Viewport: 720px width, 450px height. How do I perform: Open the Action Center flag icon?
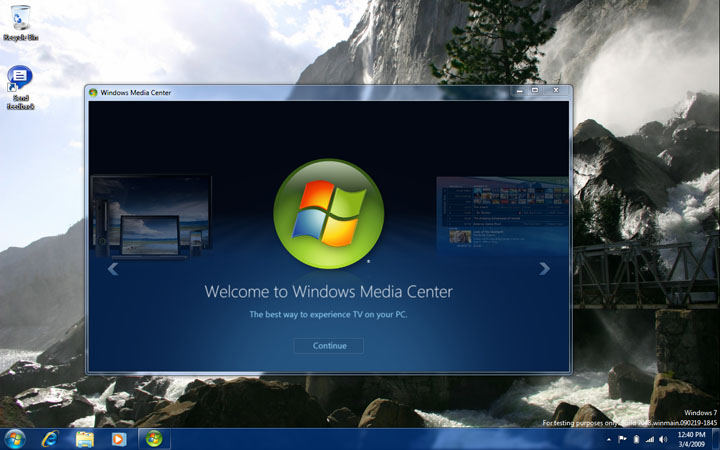coord(622,440)
